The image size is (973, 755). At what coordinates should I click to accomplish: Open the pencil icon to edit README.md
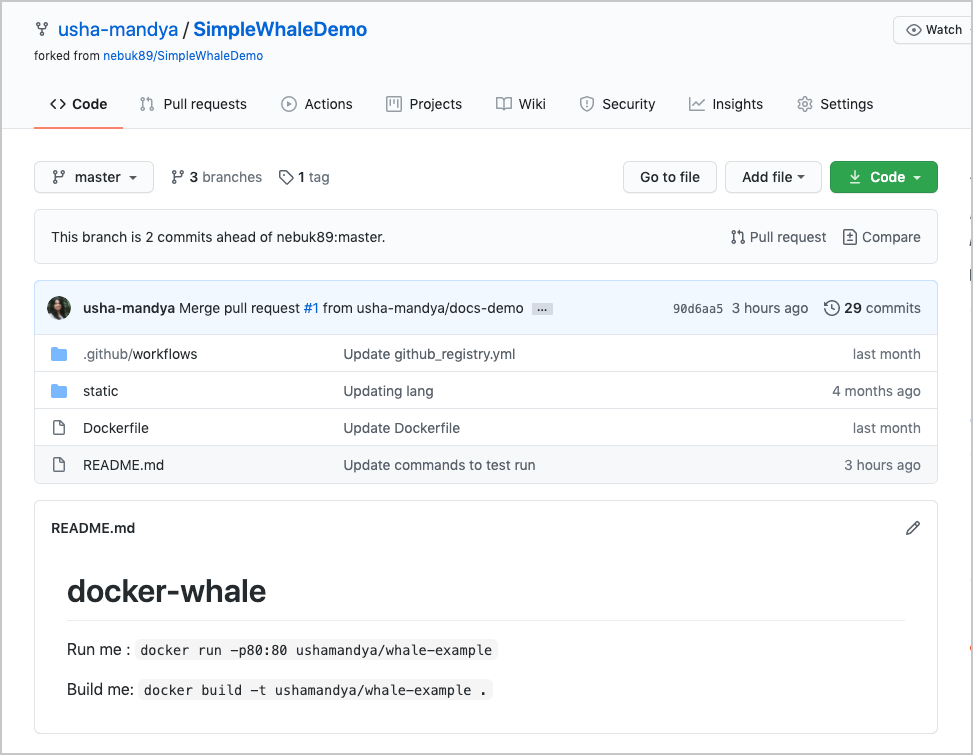[911, 527]
